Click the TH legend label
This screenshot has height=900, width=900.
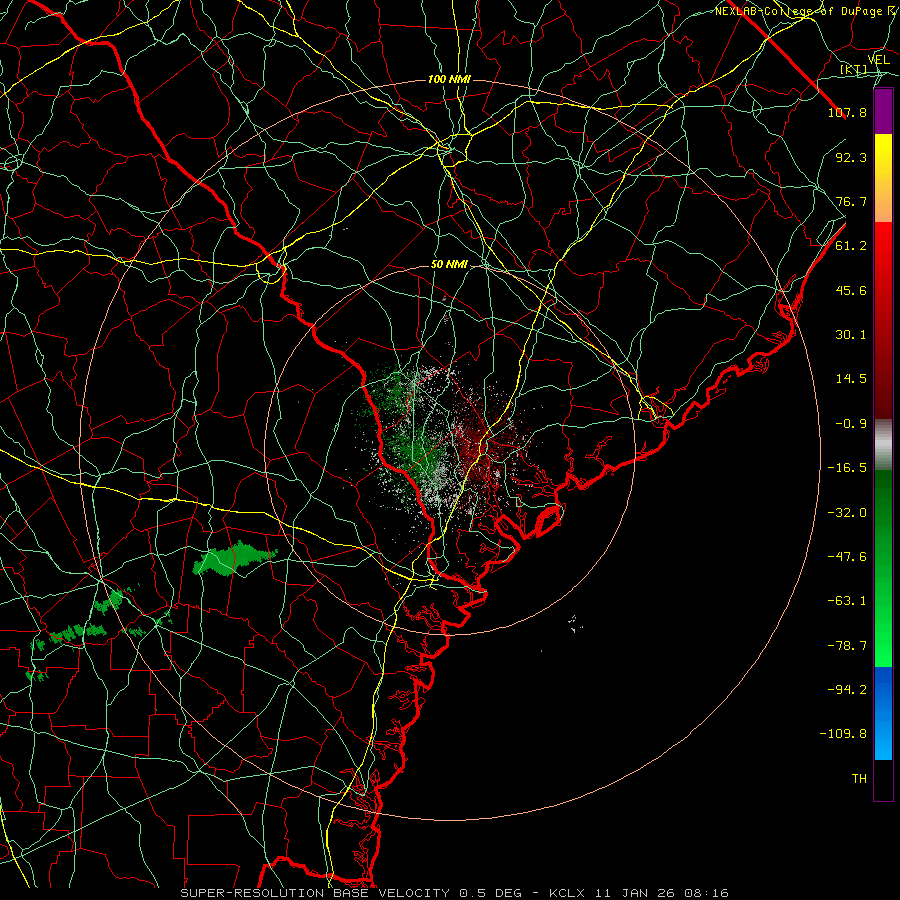pyautogui.click(x=859, y=779)
